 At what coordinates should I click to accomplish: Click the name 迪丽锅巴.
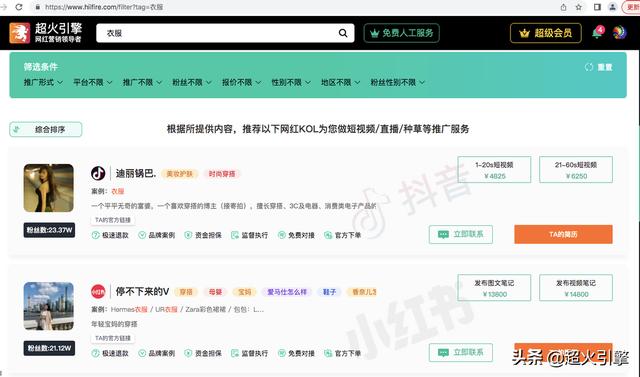click(136, 174)
